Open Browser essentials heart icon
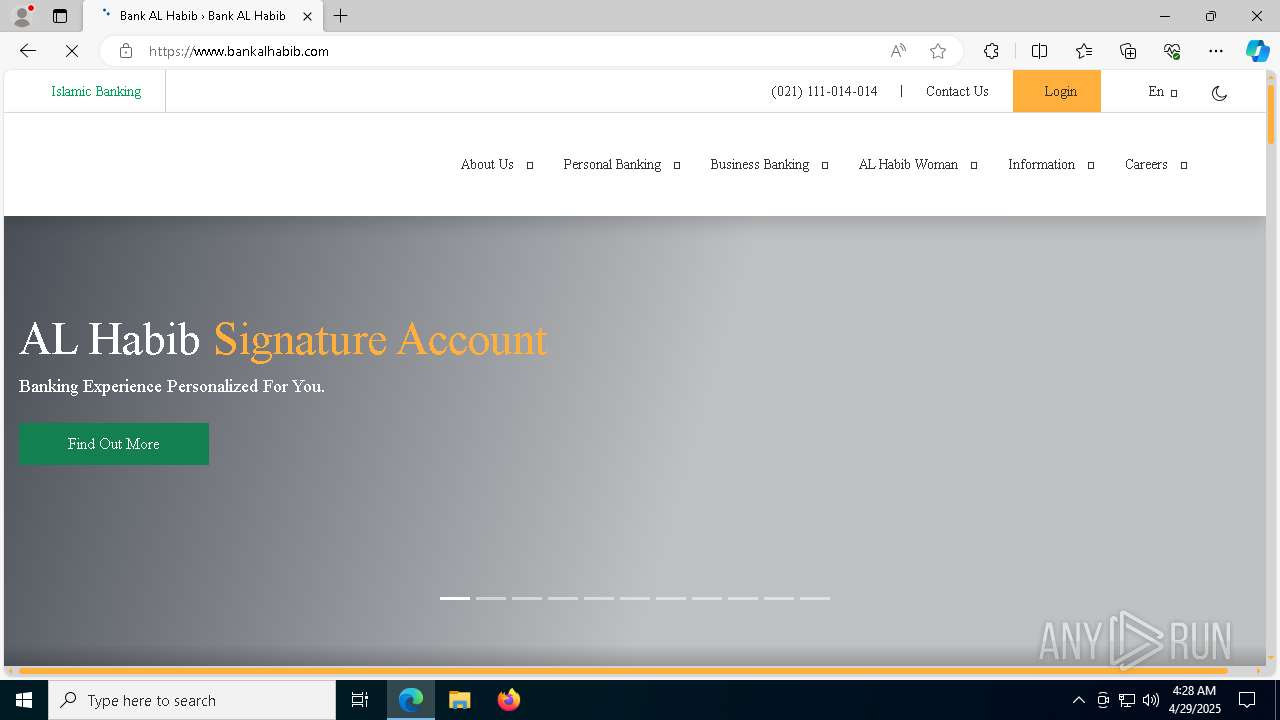Image resolution: width=1280 pixels, height=720 pixels. [1172, 51]
